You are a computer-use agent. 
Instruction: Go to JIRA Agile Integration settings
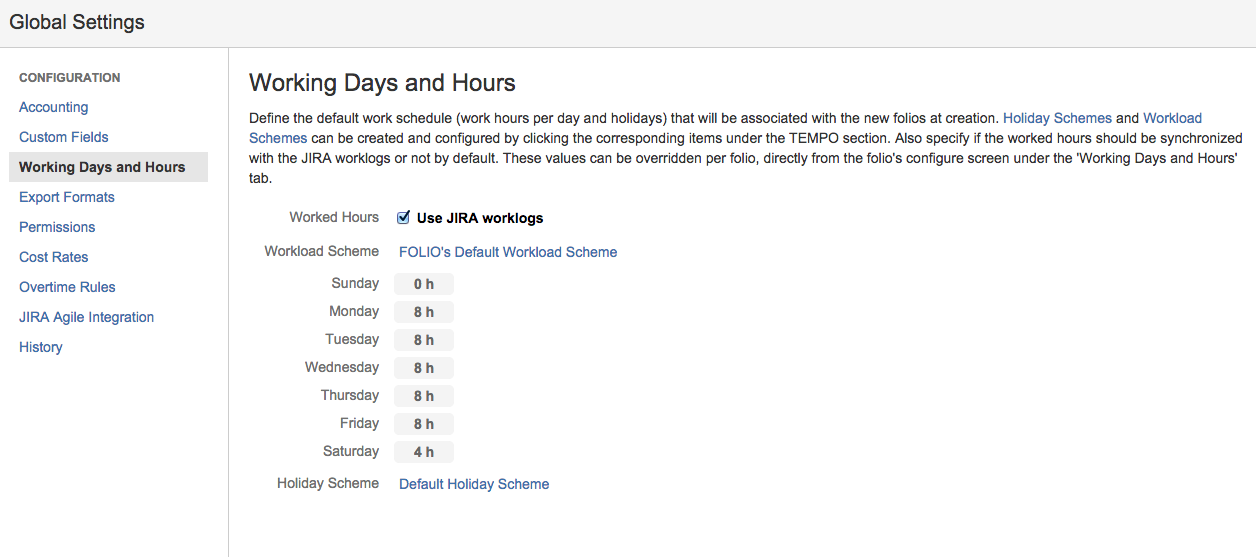87,317
